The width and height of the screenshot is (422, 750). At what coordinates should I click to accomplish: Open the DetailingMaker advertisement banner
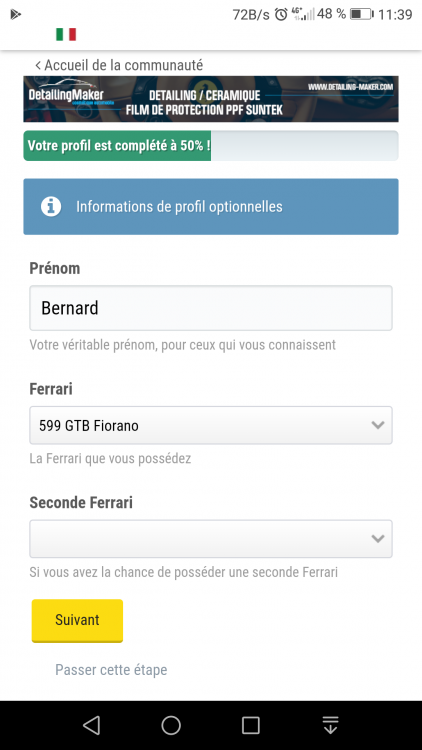pos(211,99)
